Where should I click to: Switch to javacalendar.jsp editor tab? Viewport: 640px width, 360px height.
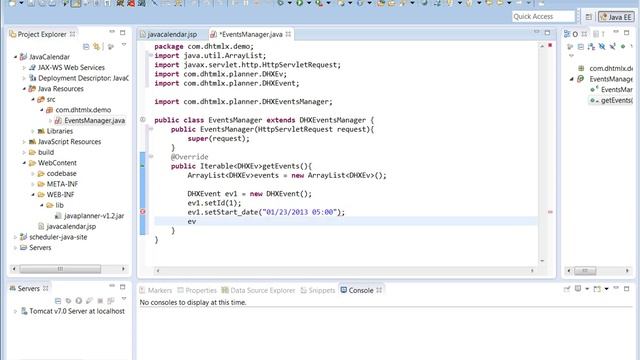169,34
